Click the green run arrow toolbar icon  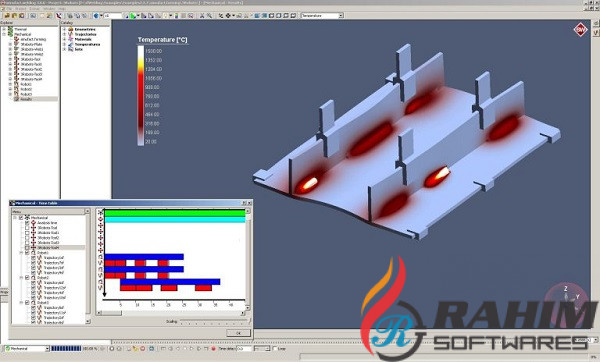pos(132,16)
